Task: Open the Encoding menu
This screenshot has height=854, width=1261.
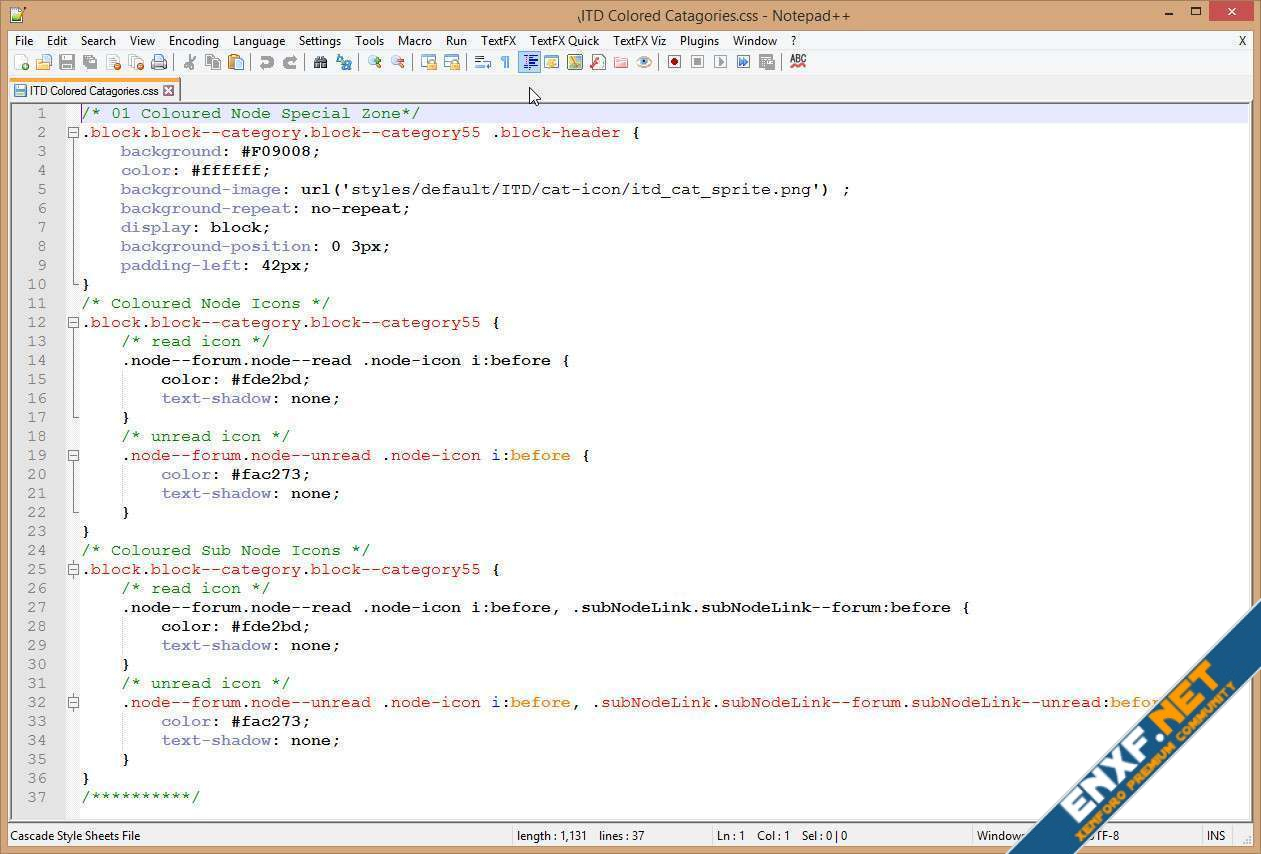Action: click(x=193, y=41)
